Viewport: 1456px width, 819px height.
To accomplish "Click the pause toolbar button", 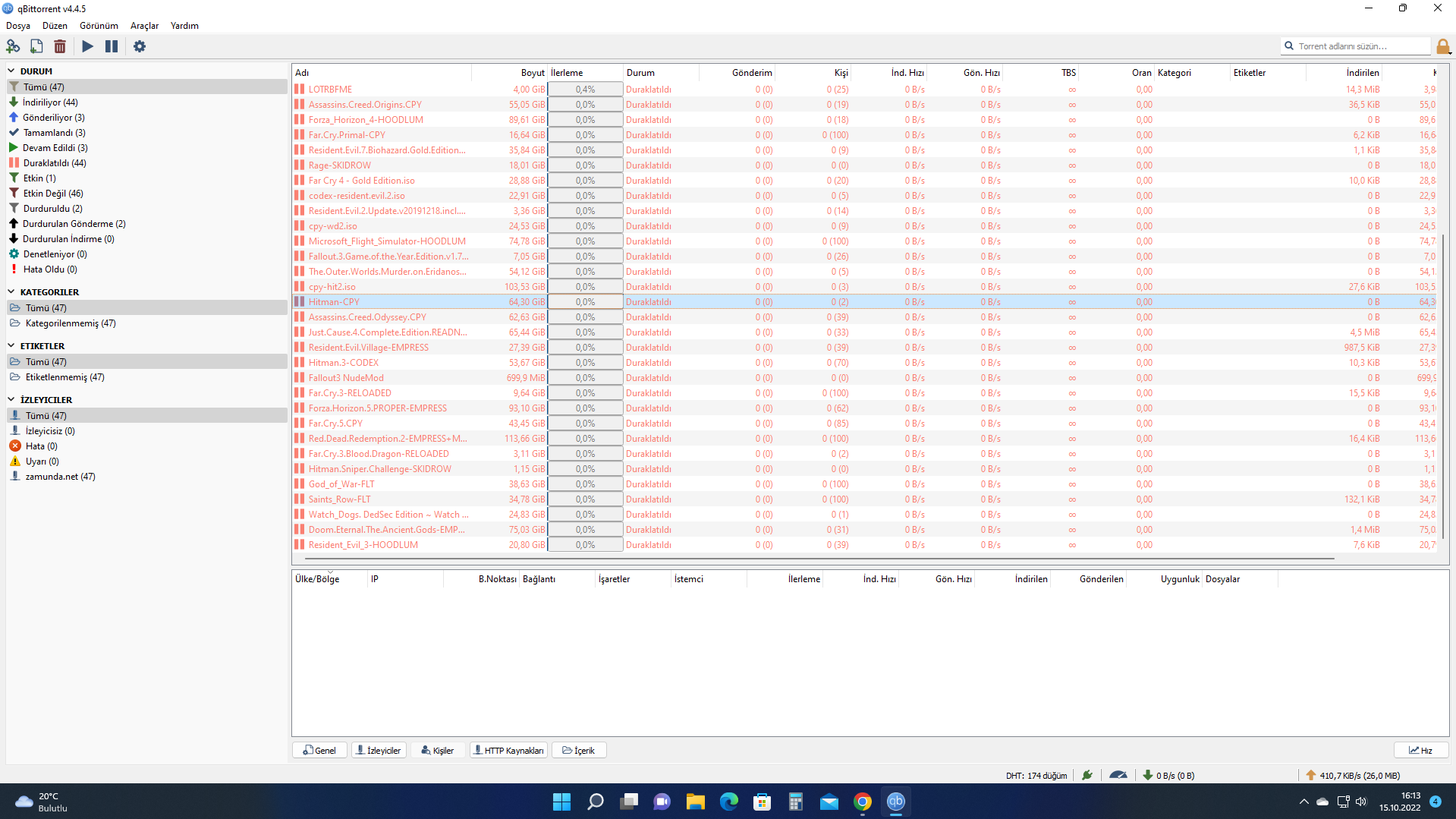I will click(x=112, y=46).
